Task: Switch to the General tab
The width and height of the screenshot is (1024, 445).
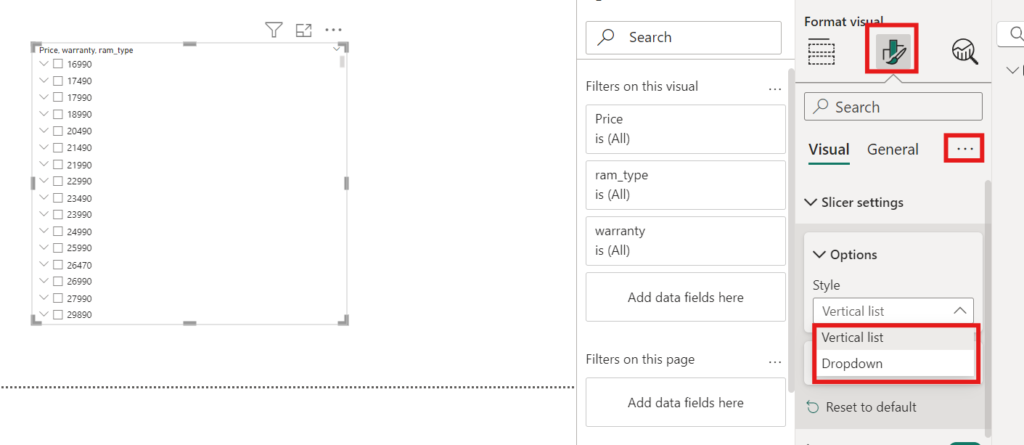Action: coord(893,150)
